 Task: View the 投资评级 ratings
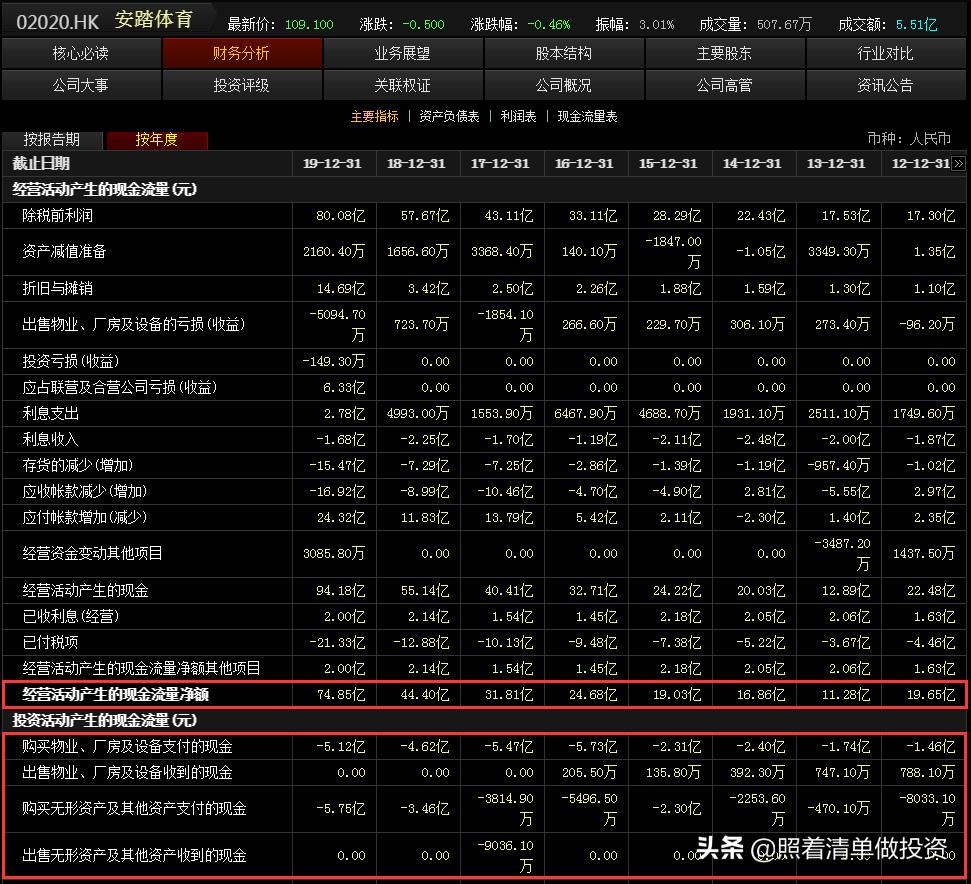pyautogui.click(x=241, y=85)
